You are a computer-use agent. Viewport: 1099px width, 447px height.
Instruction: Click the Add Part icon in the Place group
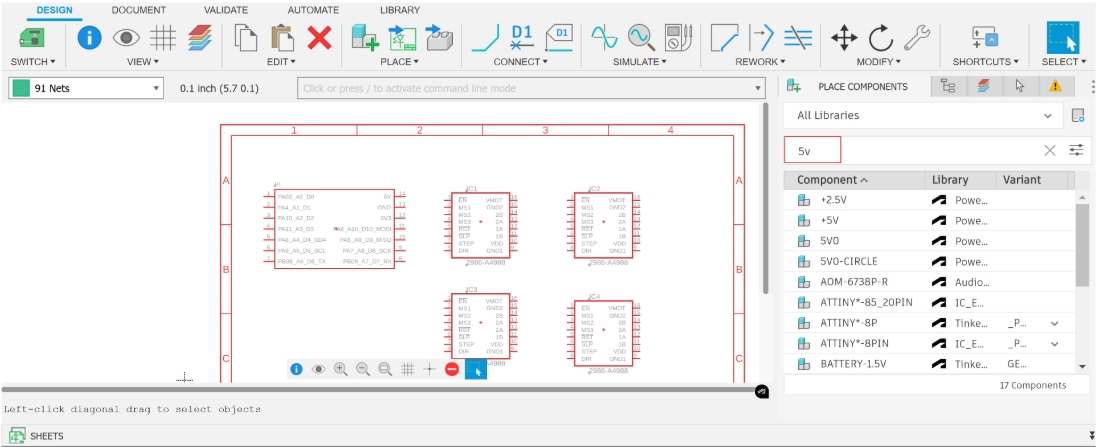(x=364, y=37)
